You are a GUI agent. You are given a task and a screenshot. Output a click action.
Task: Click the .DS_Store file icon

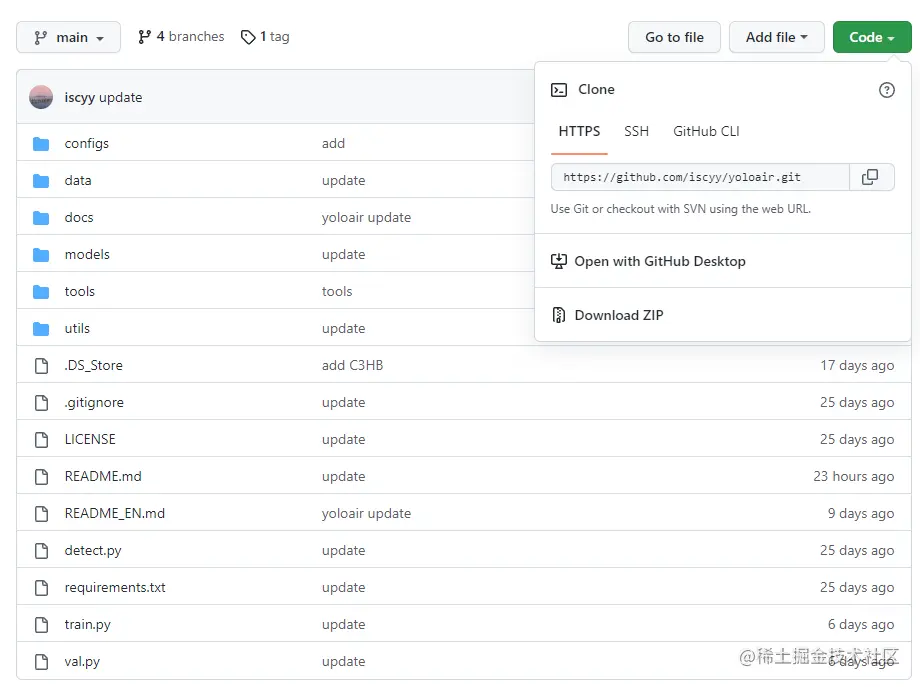tap(42, 366)
